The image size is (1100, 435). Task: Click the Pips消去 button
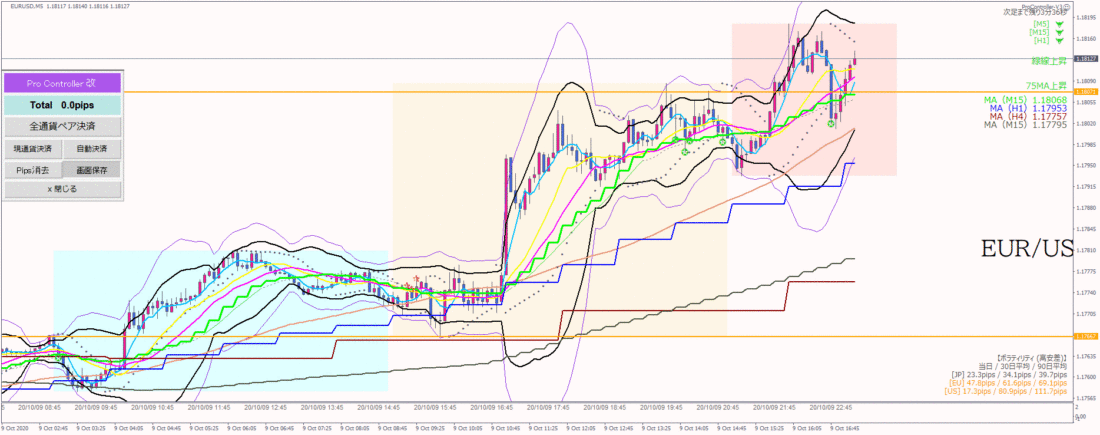32,170
